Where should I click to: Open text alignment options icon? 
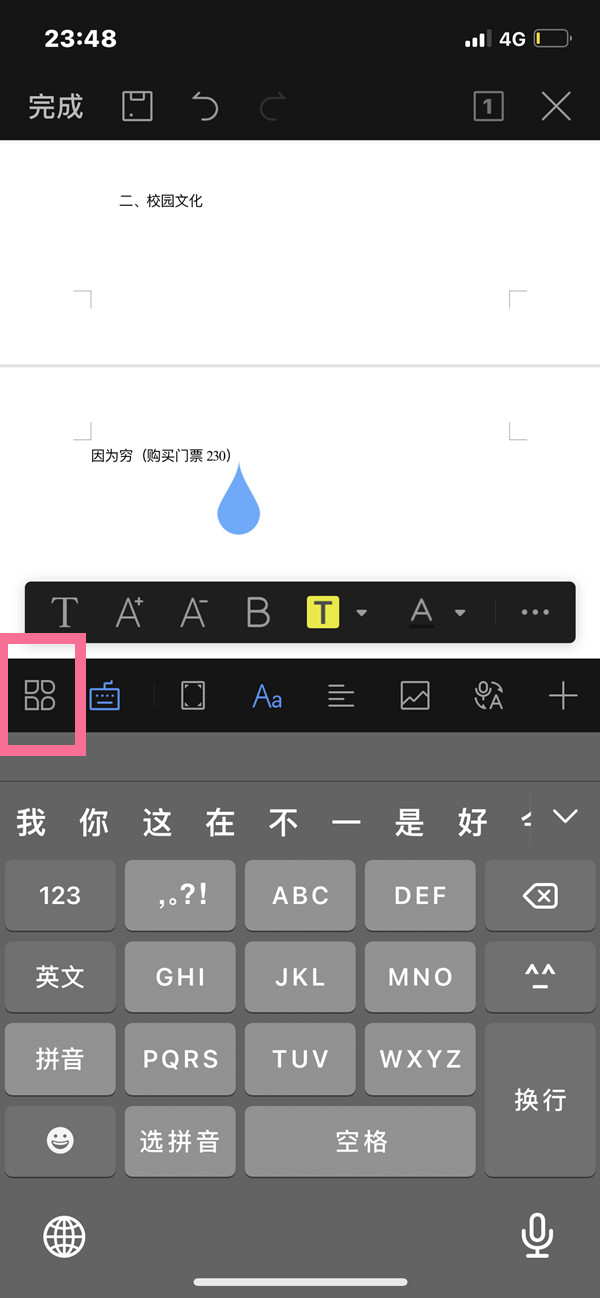point(341,695)
